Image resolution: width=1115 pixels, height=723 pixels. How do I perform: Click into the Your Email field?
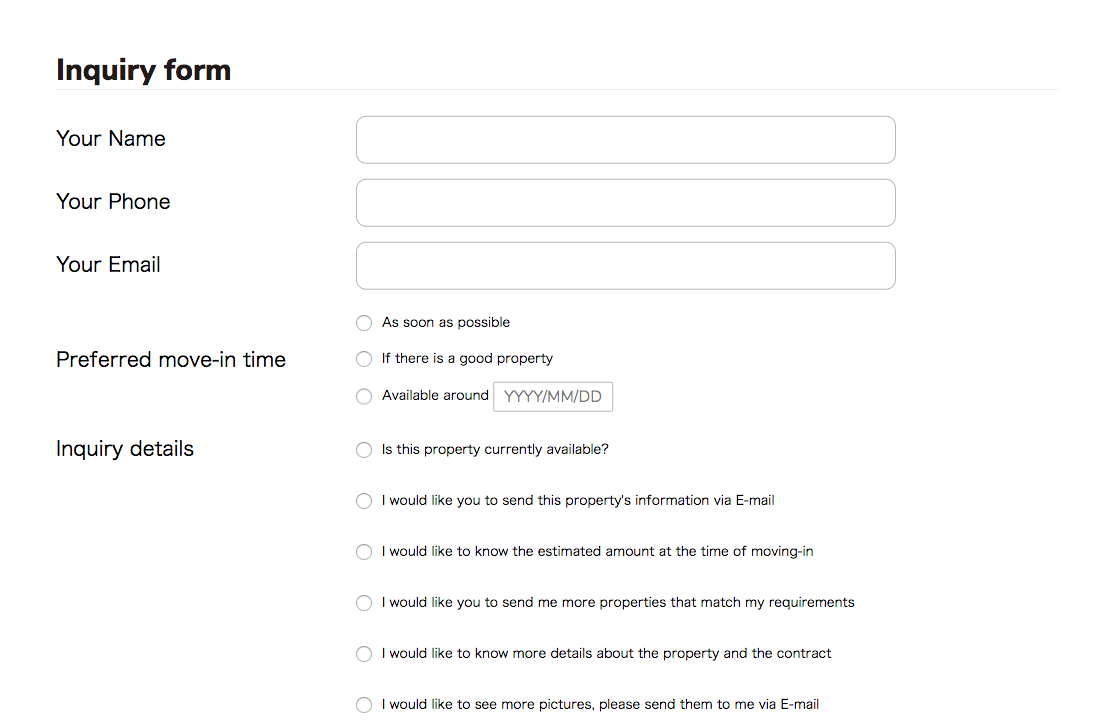(x=625, y=266)
